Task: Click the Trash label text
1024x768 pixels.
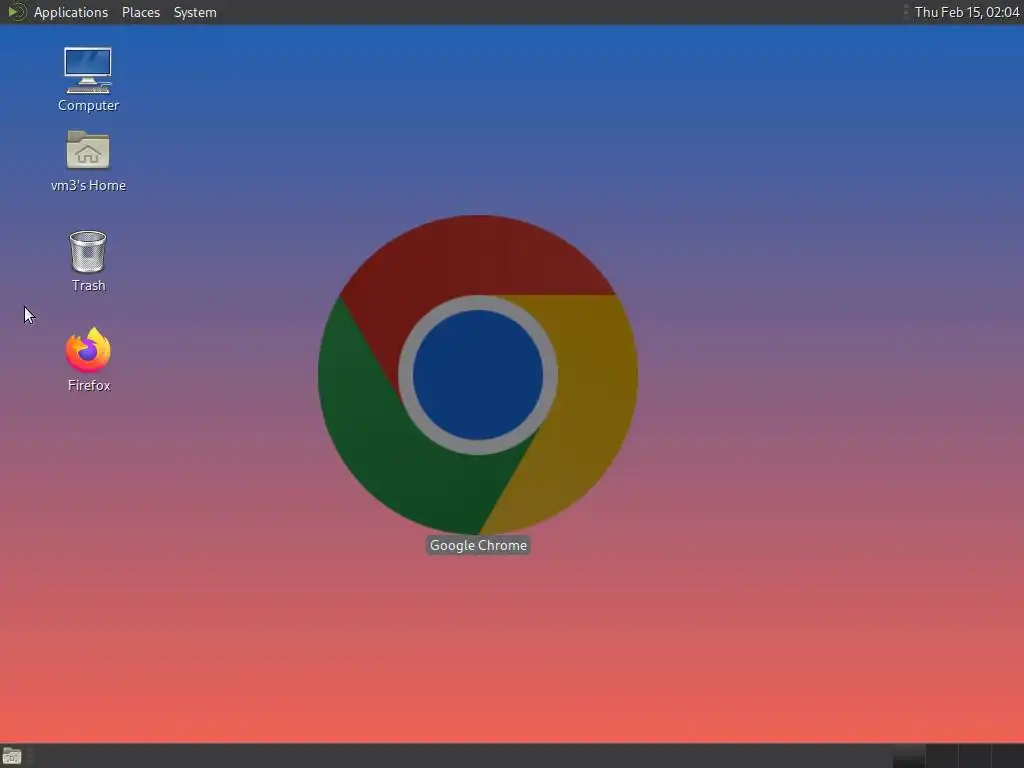Action: click(x=88, y=285)
